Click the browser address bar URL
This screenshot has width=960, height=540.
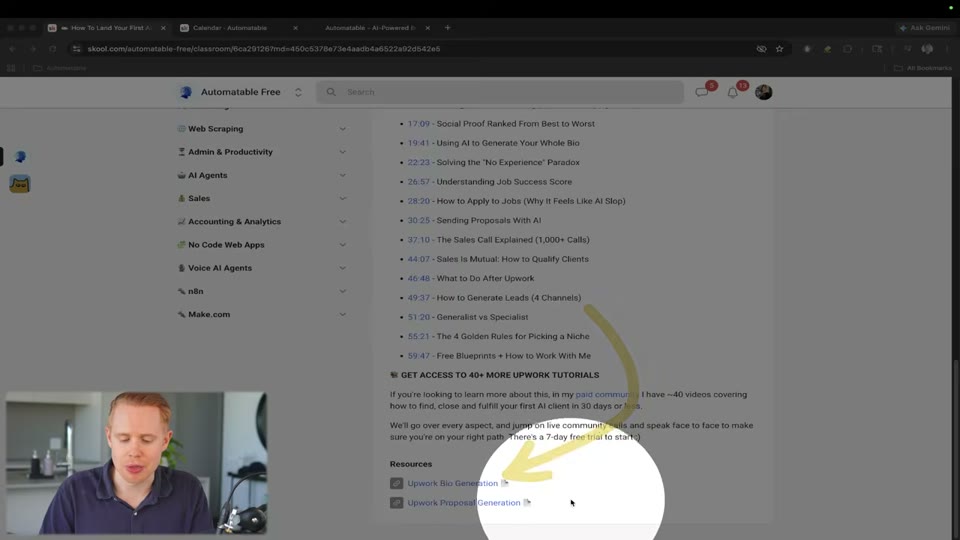pos(263,49)
